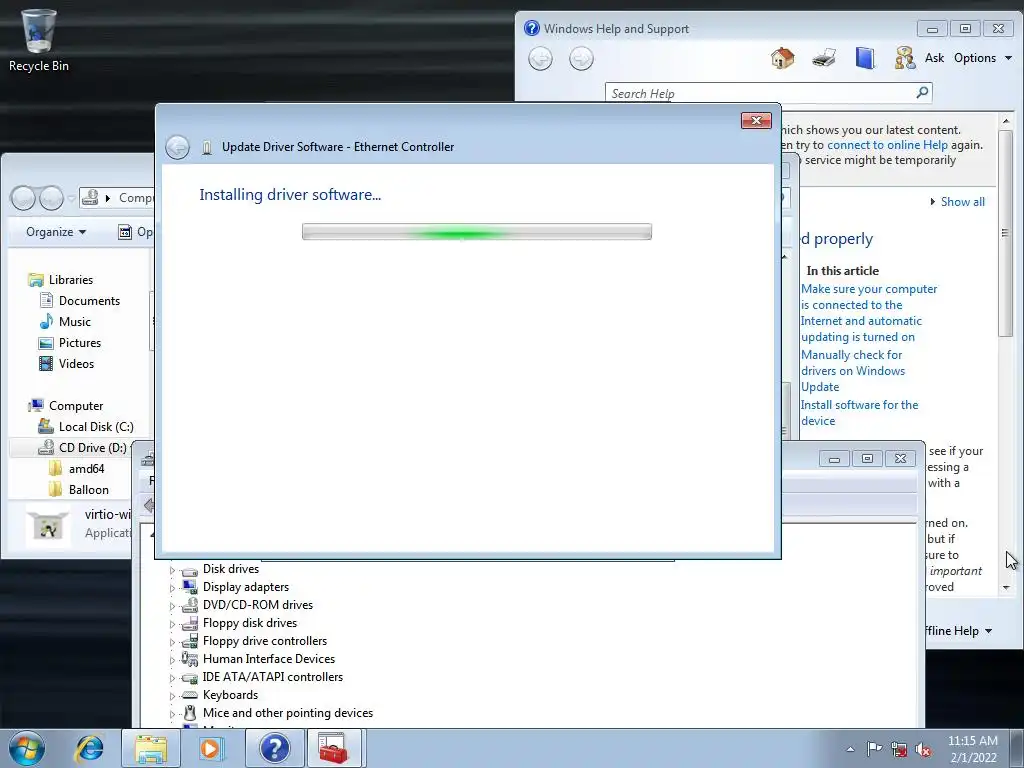The width and height of the screenshot is (1024, 768).
Task: Click the installation progress bar
Action: [x=477, y=232]
